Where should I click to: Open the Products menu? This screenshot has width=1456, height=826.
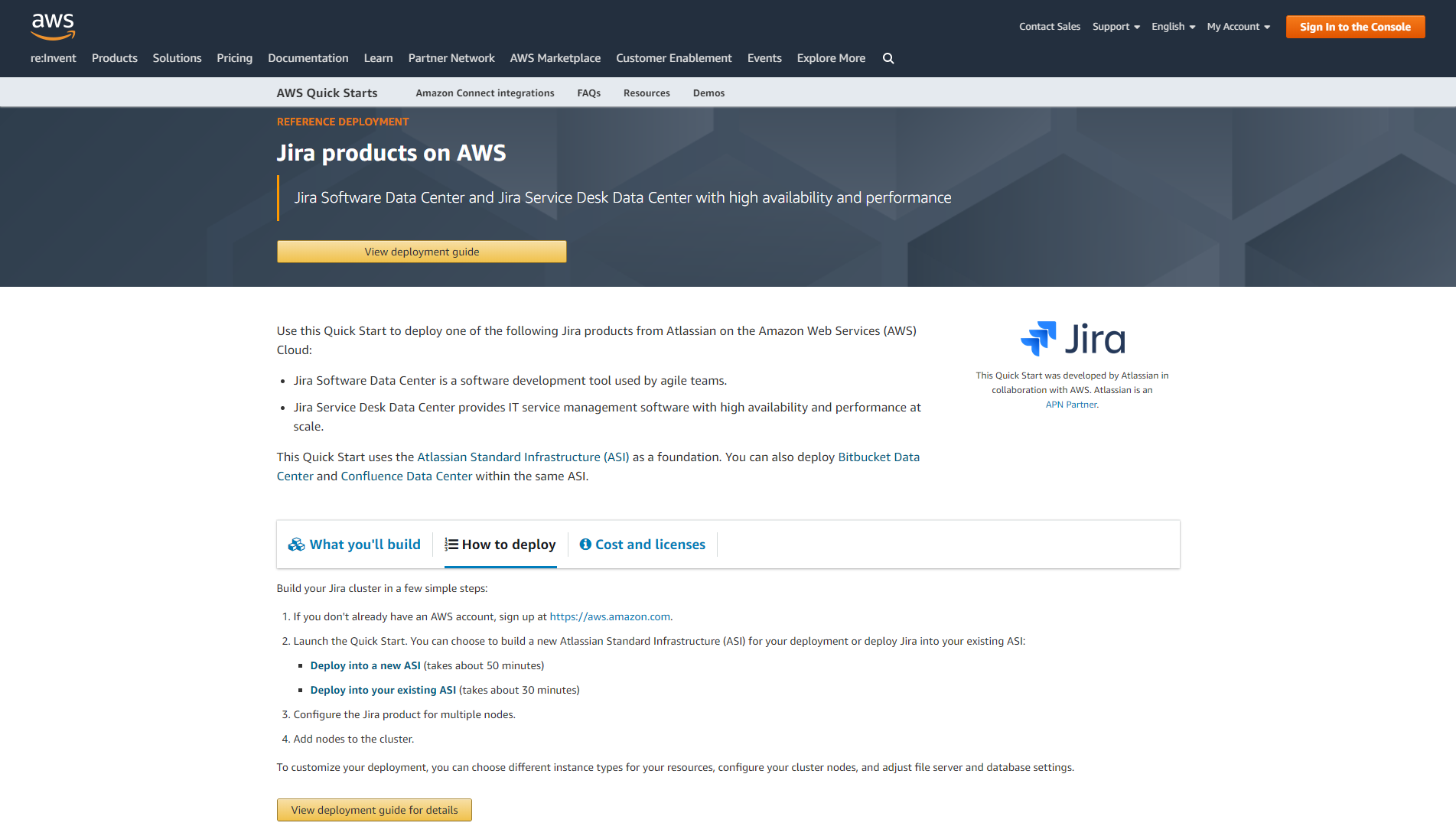point(115,58)
